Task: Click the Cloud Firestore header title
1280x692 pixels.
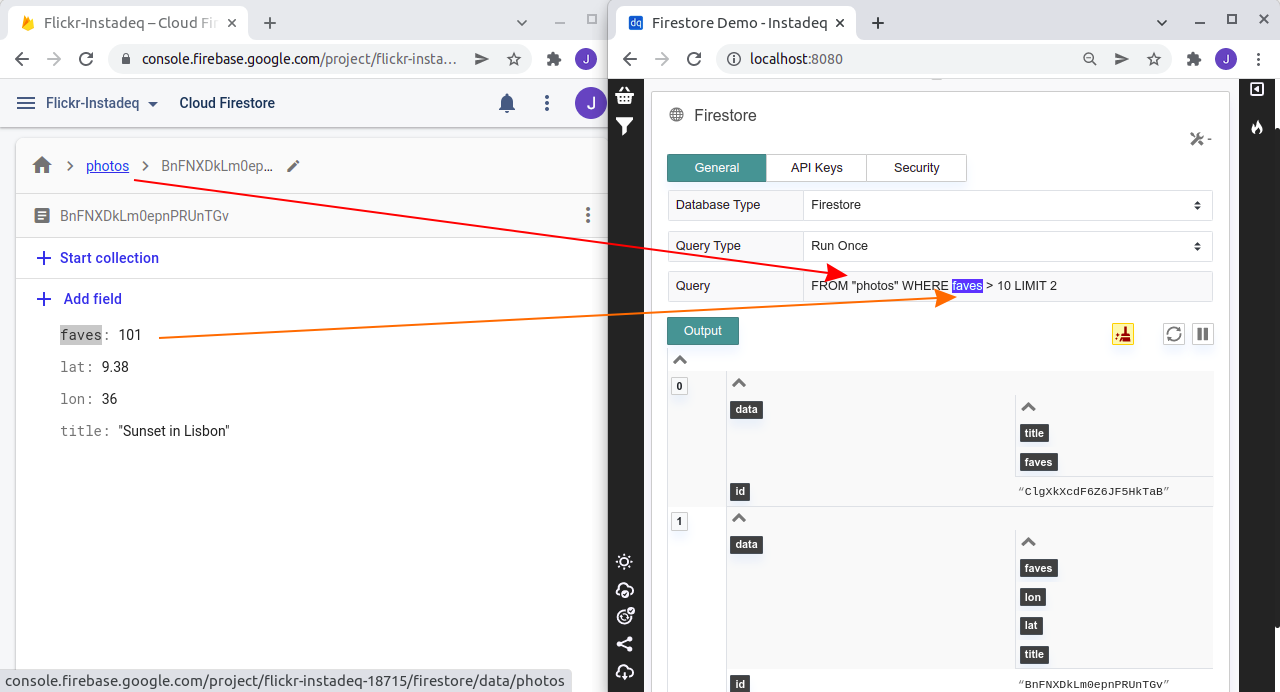Action: click(x=227, y=103)
